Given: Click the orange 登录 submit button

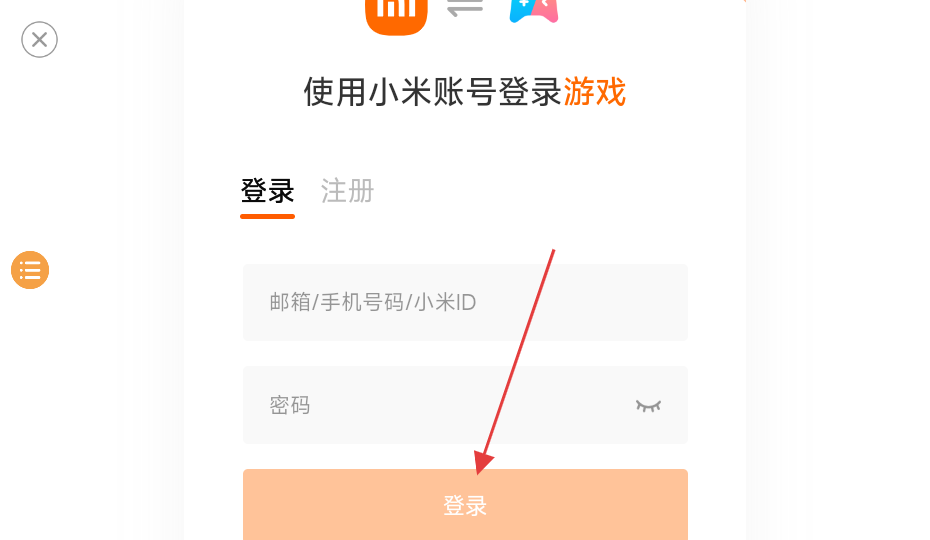Looking at the screenshot, I should (x=465, y=504).
